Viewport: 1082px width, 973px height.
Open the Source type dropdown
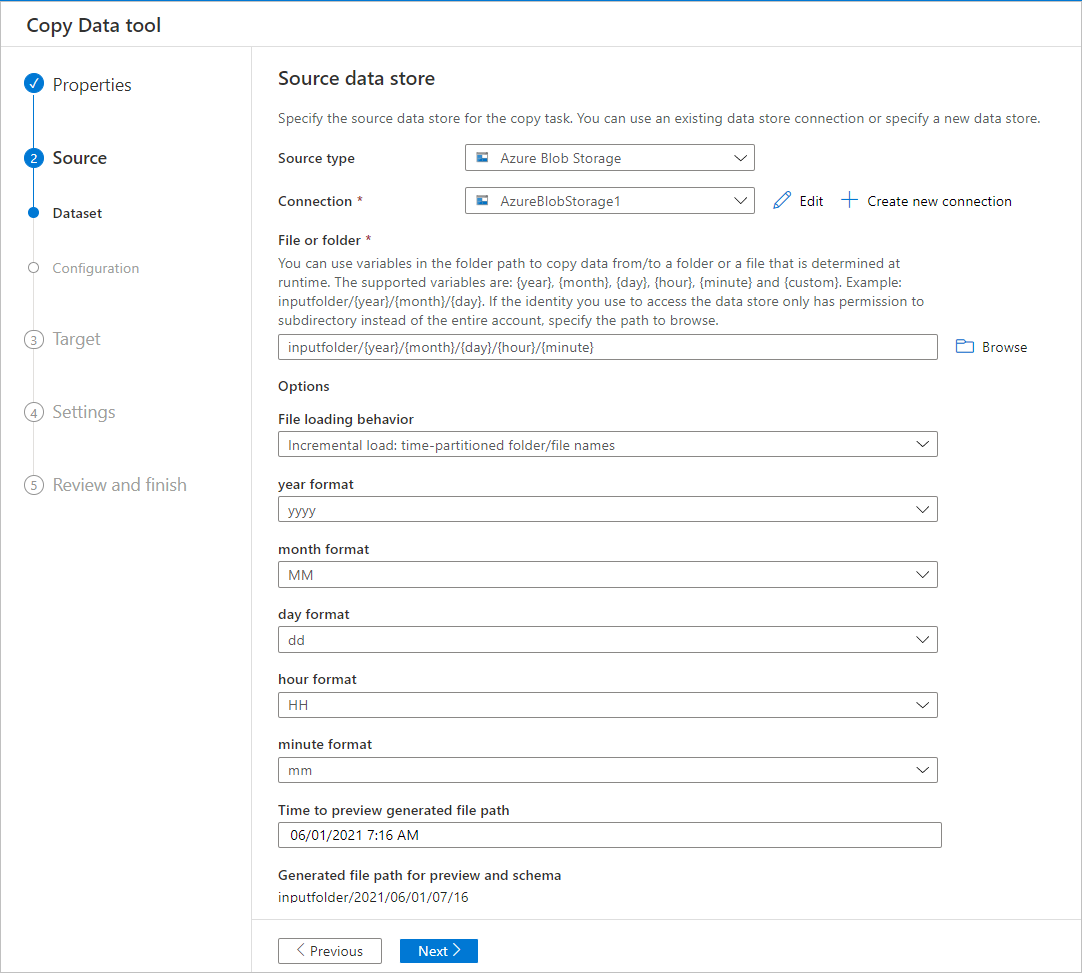point(740,157)
